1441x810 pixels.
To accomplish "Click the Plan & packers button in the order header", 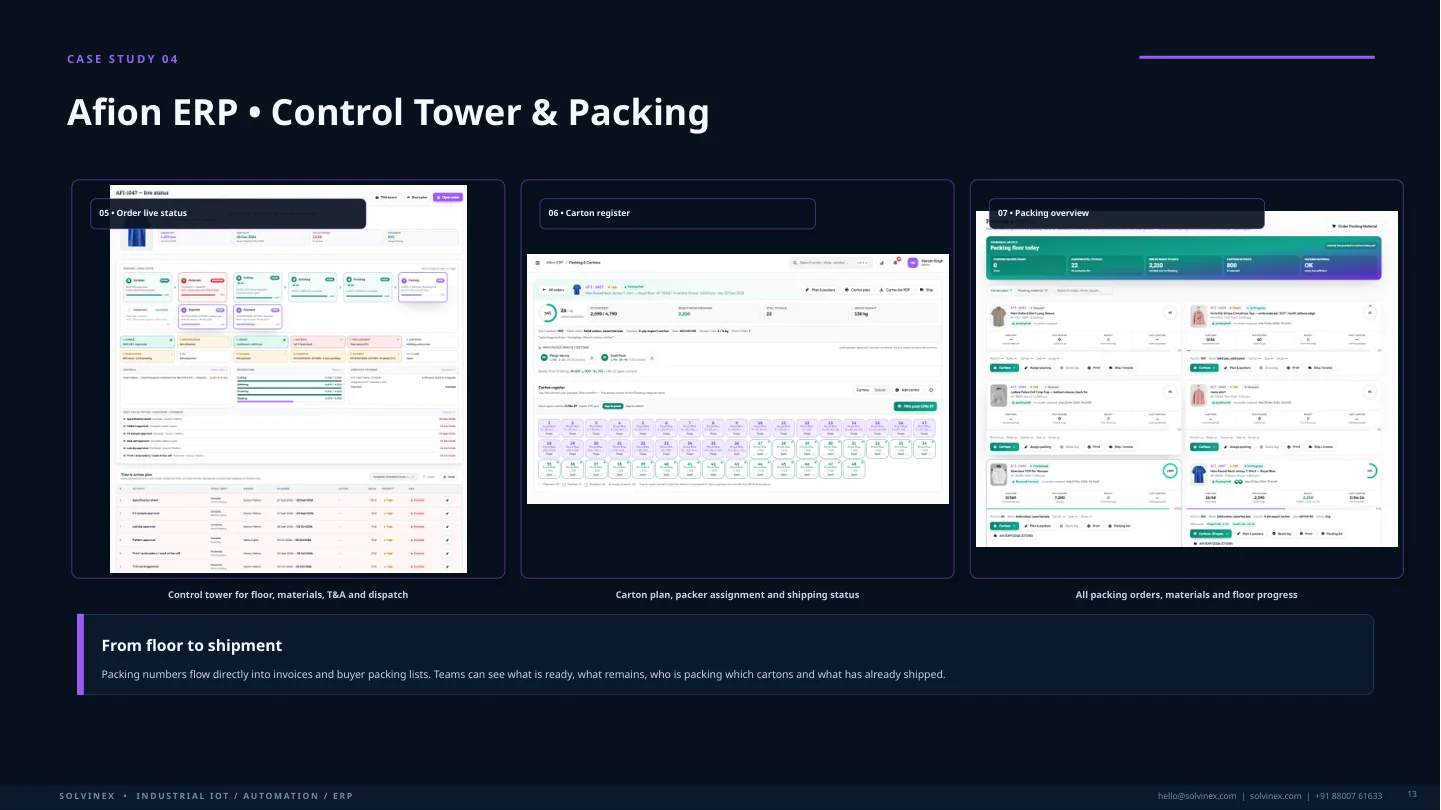I will [x=819, y=289].
